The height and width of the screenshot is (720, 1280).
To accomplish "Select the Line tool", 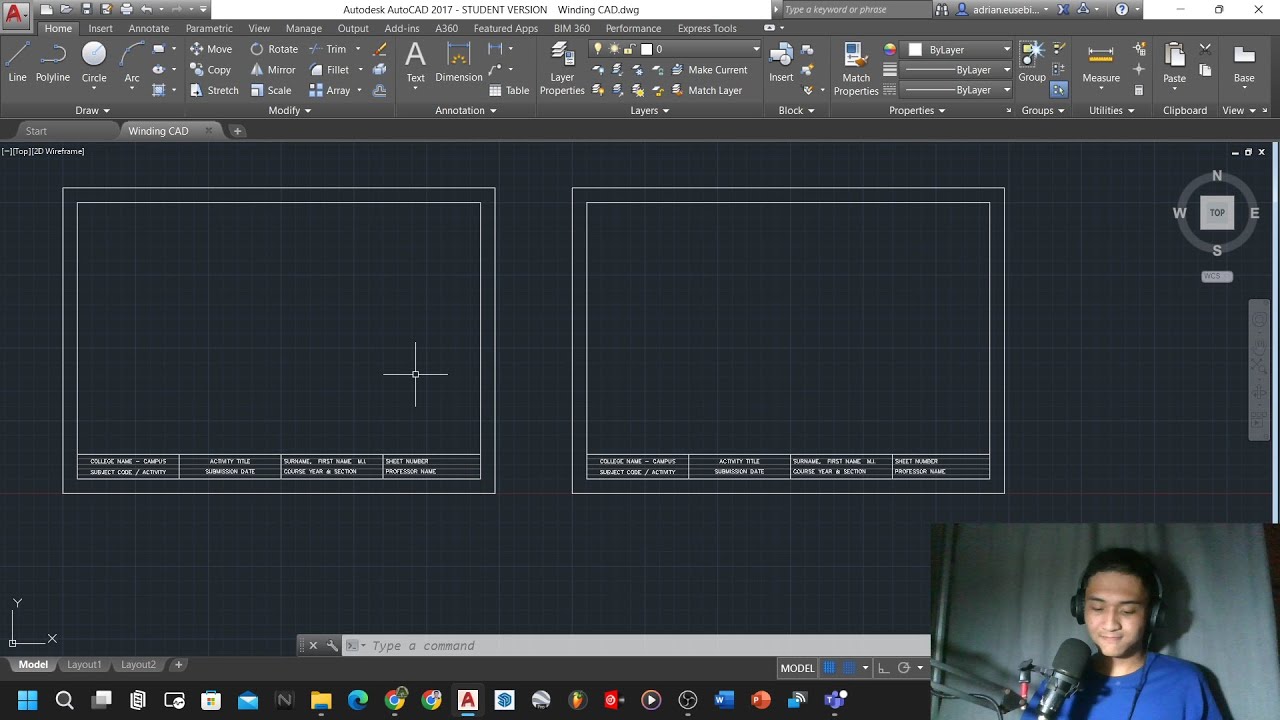I will 17,62.
